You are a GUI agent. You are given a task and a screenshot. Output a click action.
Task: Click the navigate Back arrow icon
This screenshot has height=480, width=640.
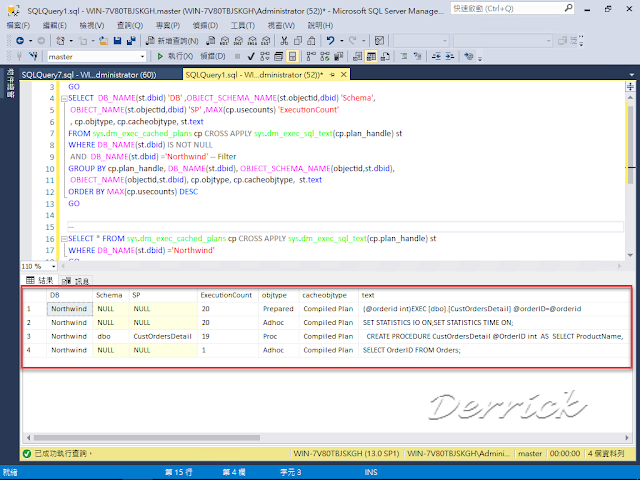[20, 40]
